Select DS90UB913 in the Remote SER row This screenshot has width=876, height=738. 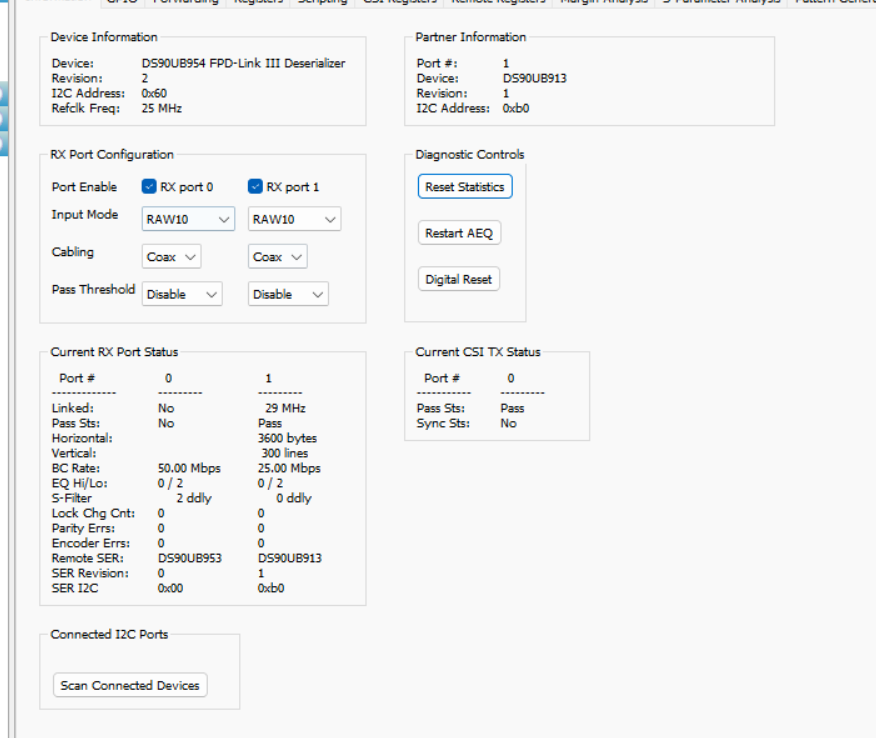tap(290, 558)
